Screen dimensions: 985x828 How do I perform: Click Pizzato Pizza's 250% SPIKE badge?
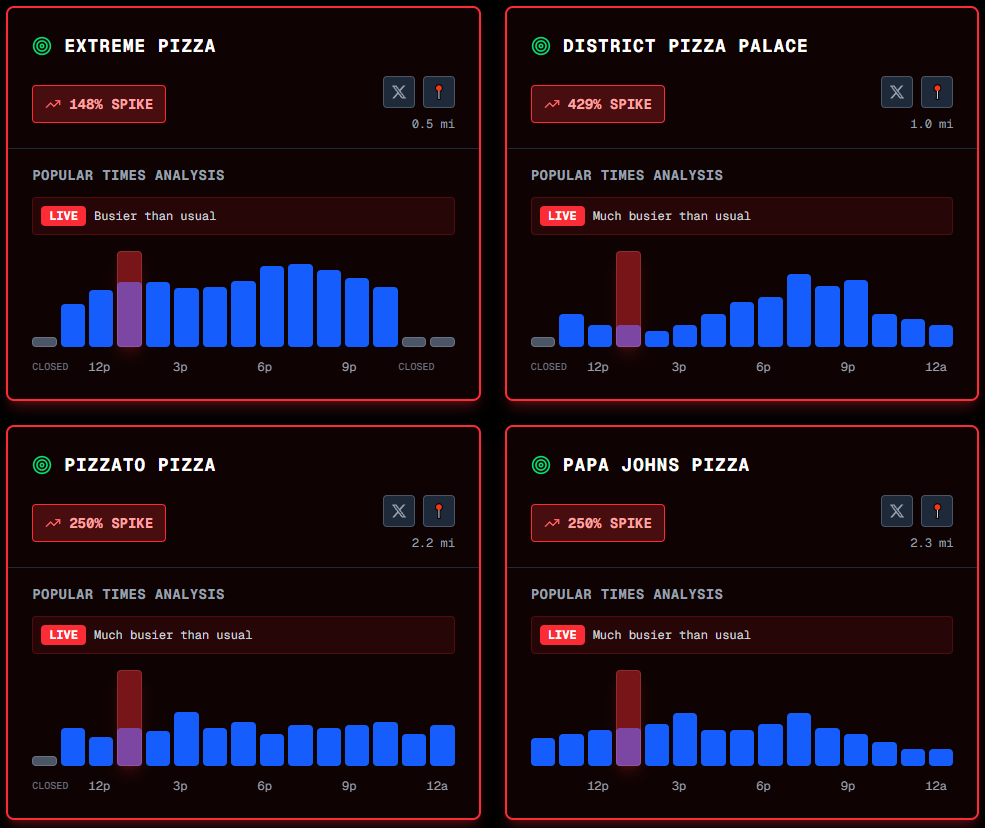(99, 523)
